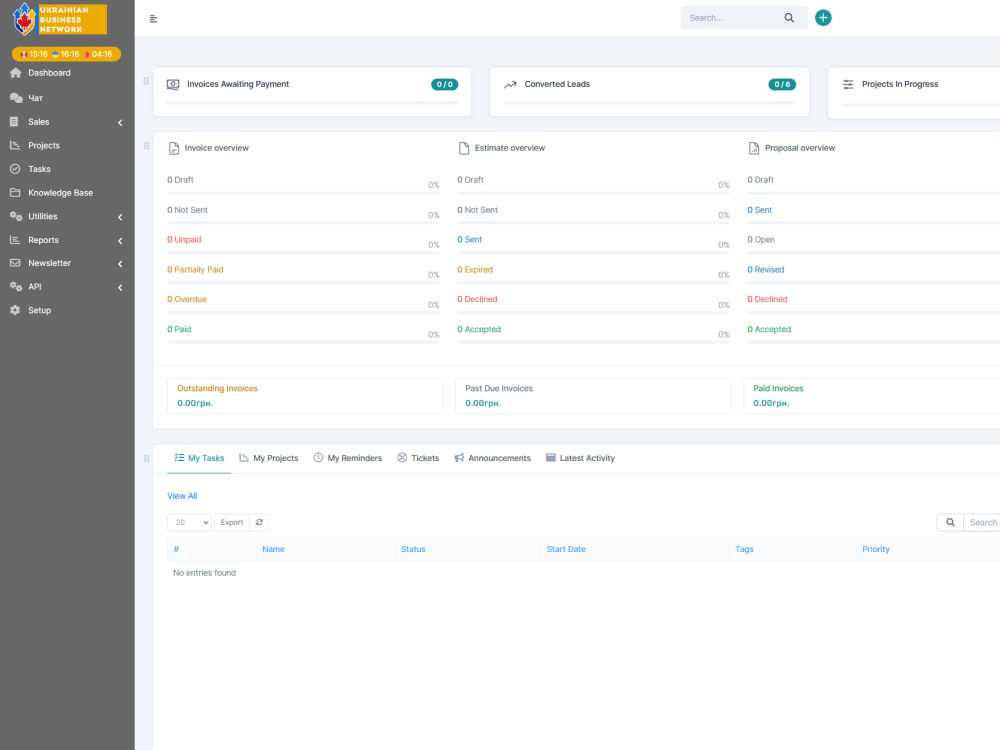Sort tasks by the Tags column header
The height and width of the screenshot is (750, 1000).
point(744,549)
